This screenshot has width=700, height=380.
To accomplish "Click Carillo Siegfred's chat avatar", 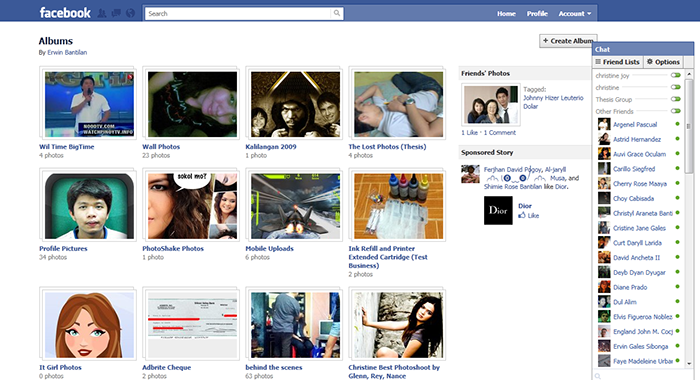I will pyautogui.click(x=604, y=168).
